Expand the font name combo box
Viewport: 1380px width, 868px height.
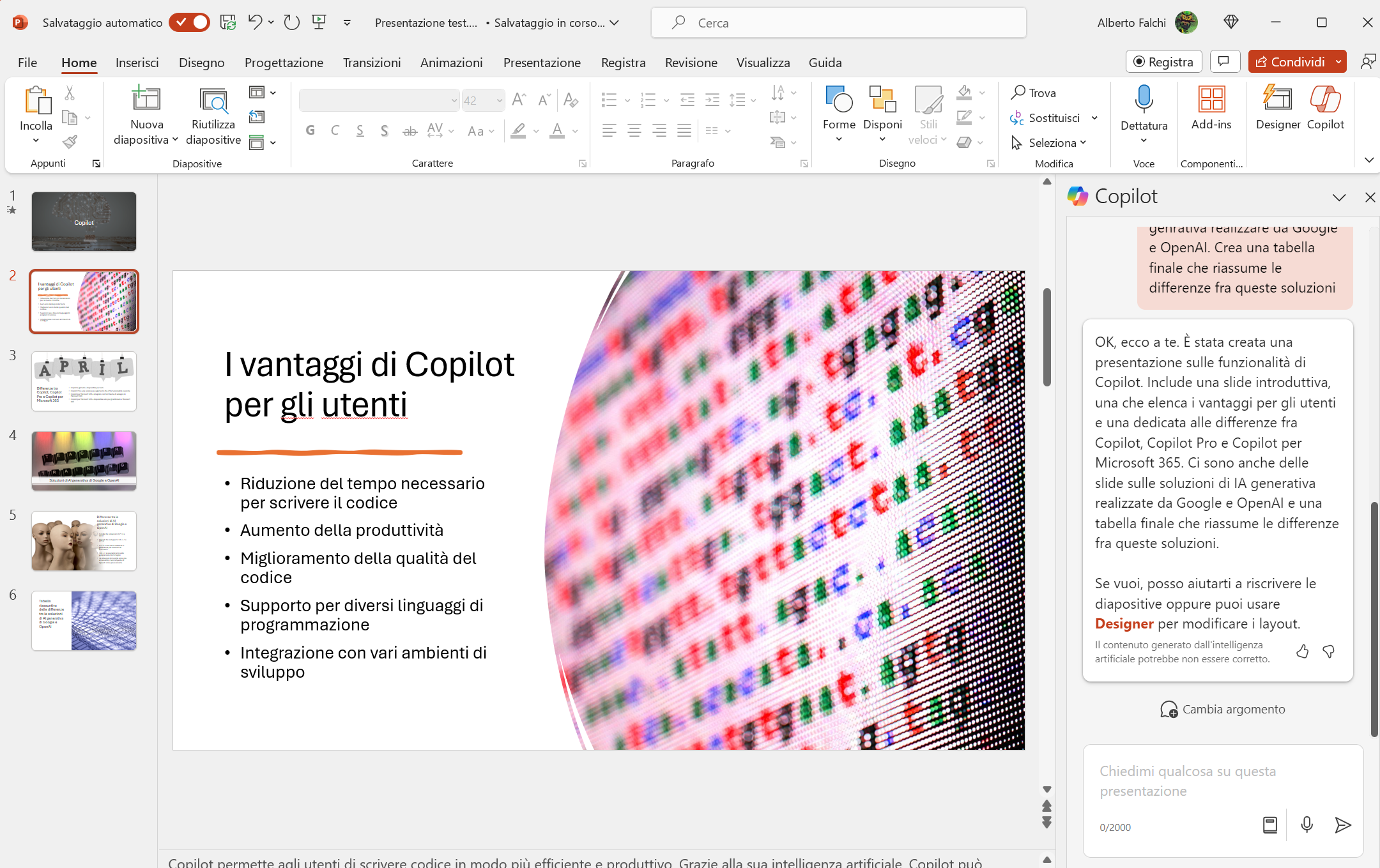[454, 100]
